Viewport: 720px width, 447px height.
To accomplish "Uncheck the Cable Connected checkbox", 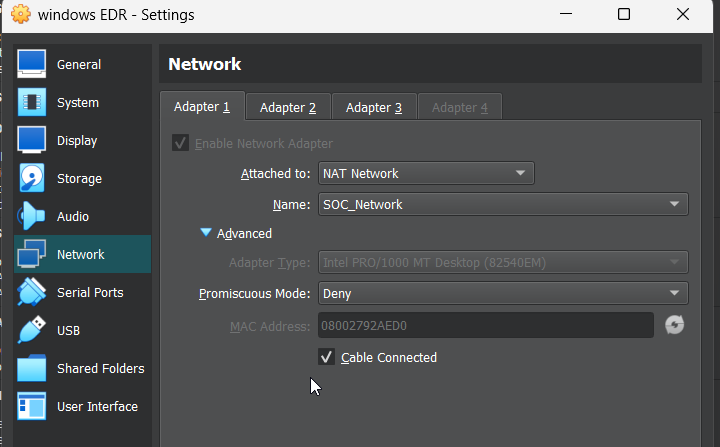I will pos(326,357).
